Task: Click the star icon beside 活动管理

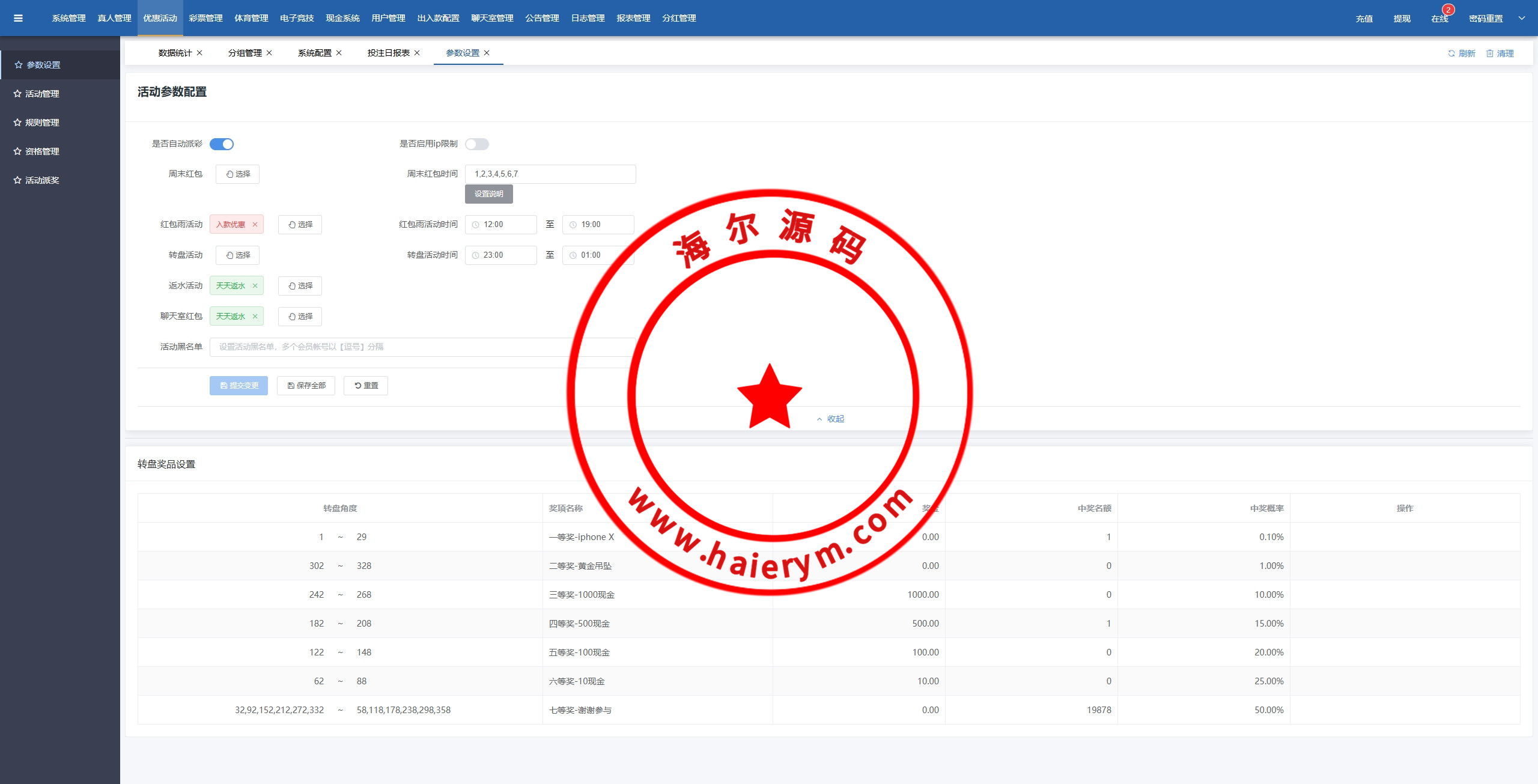Action: click(x=17, y=94)
